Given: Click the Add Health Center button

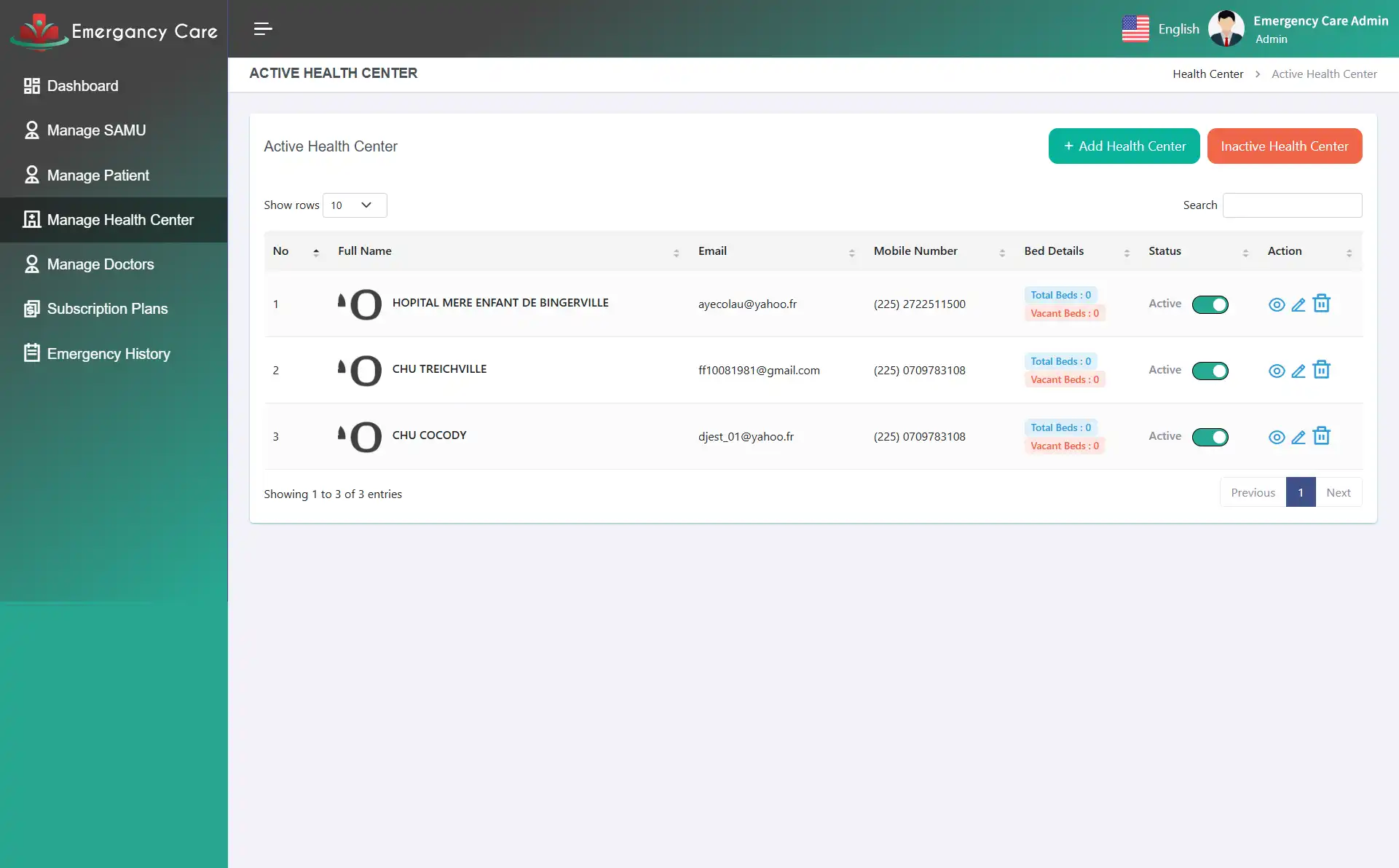Looking at the screenshot, I should [x=1123, y=146].
